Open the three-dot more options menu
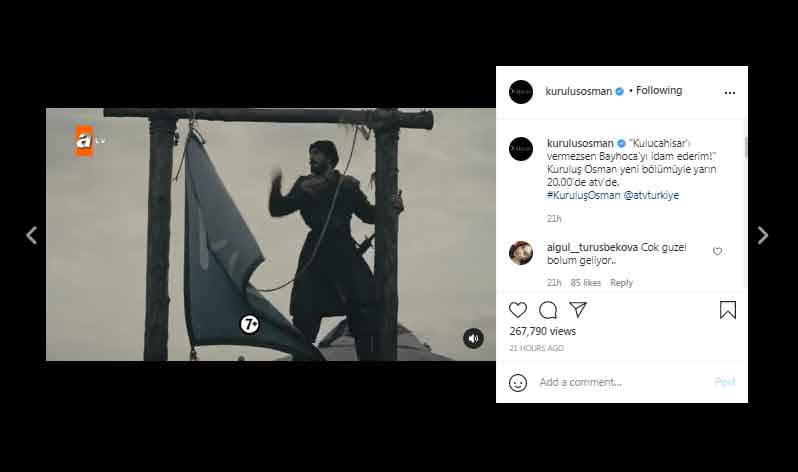This screenshot has width=798, height=472. point(730,91)
